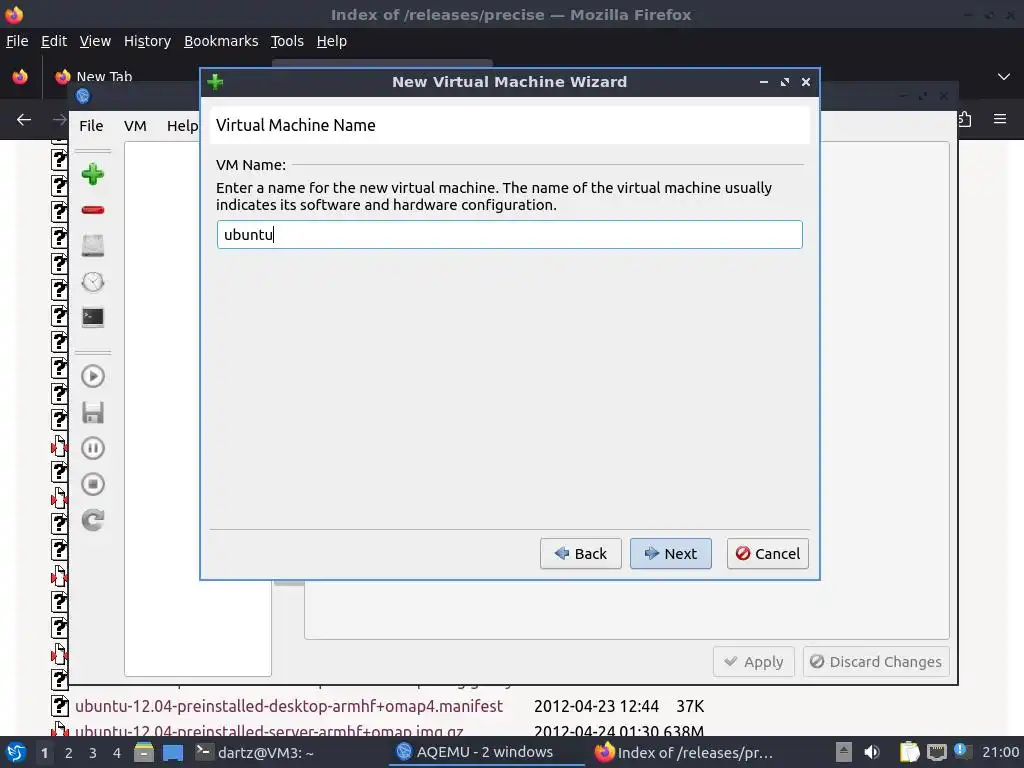Click the wizard's green plus title icon
Image resolution: width=1024 pixels, height=768 pixels.
215,82
